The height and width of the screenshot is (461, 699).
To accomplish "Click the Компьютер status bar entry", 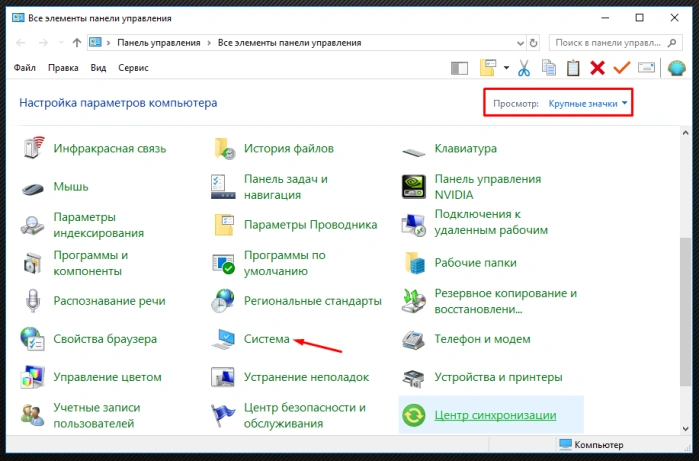I will (591, 445).
